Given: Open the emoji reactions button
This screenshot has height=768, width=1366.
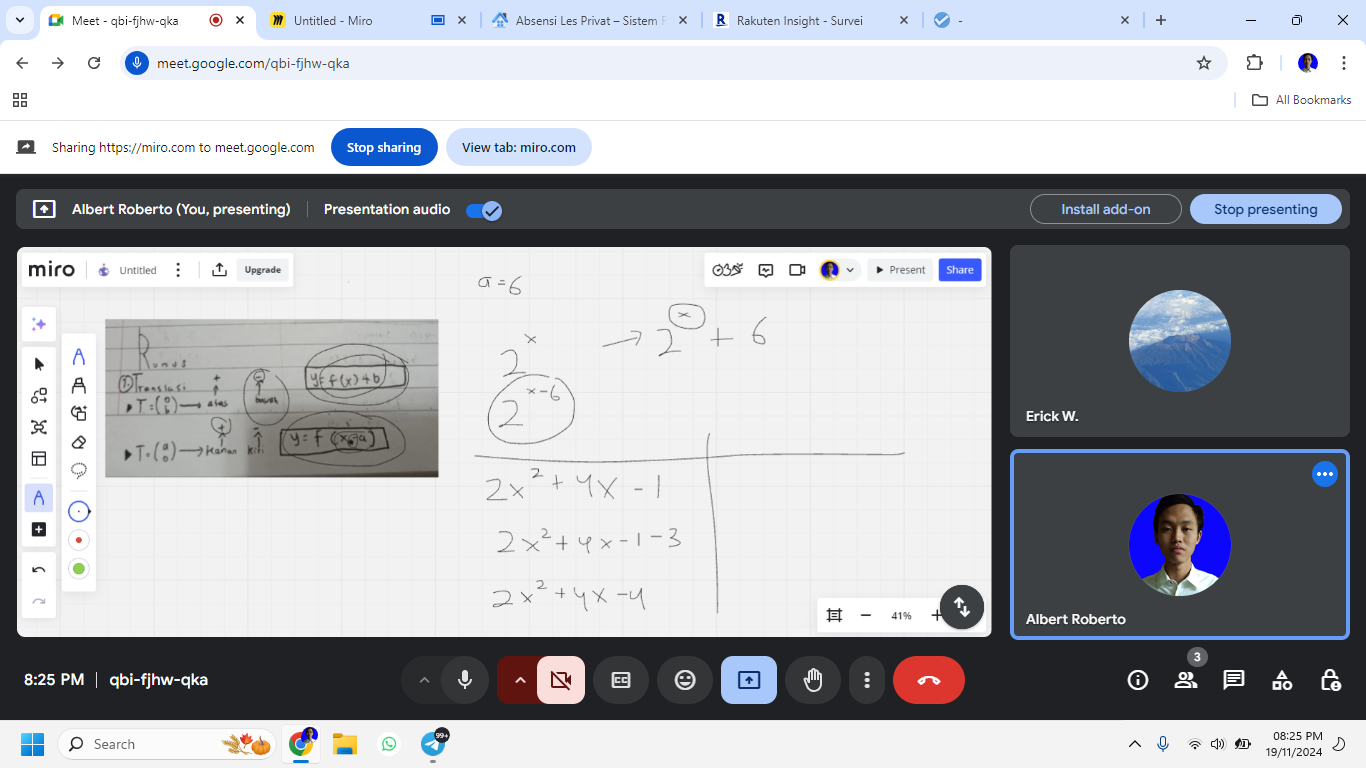Looking at the screenshot, I should [x=685, y=680].
